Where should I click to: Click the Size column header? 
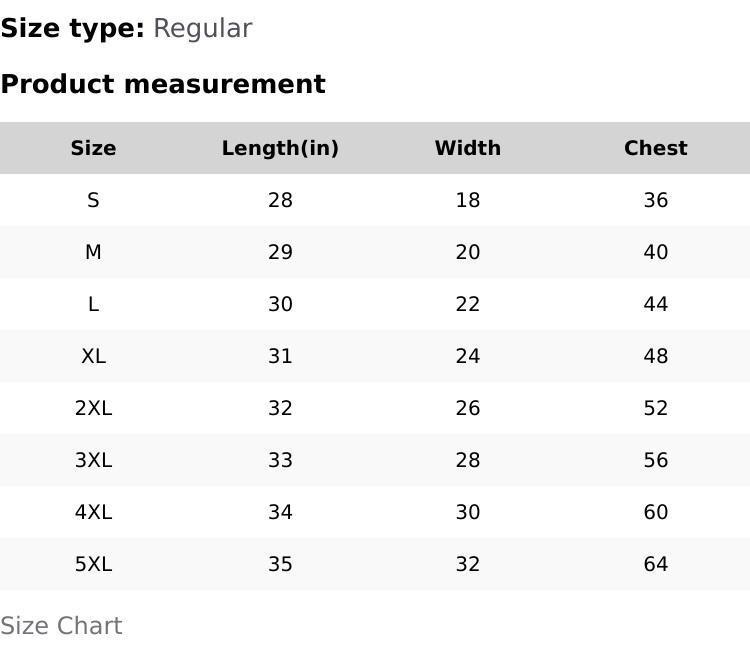coord(93,148)
